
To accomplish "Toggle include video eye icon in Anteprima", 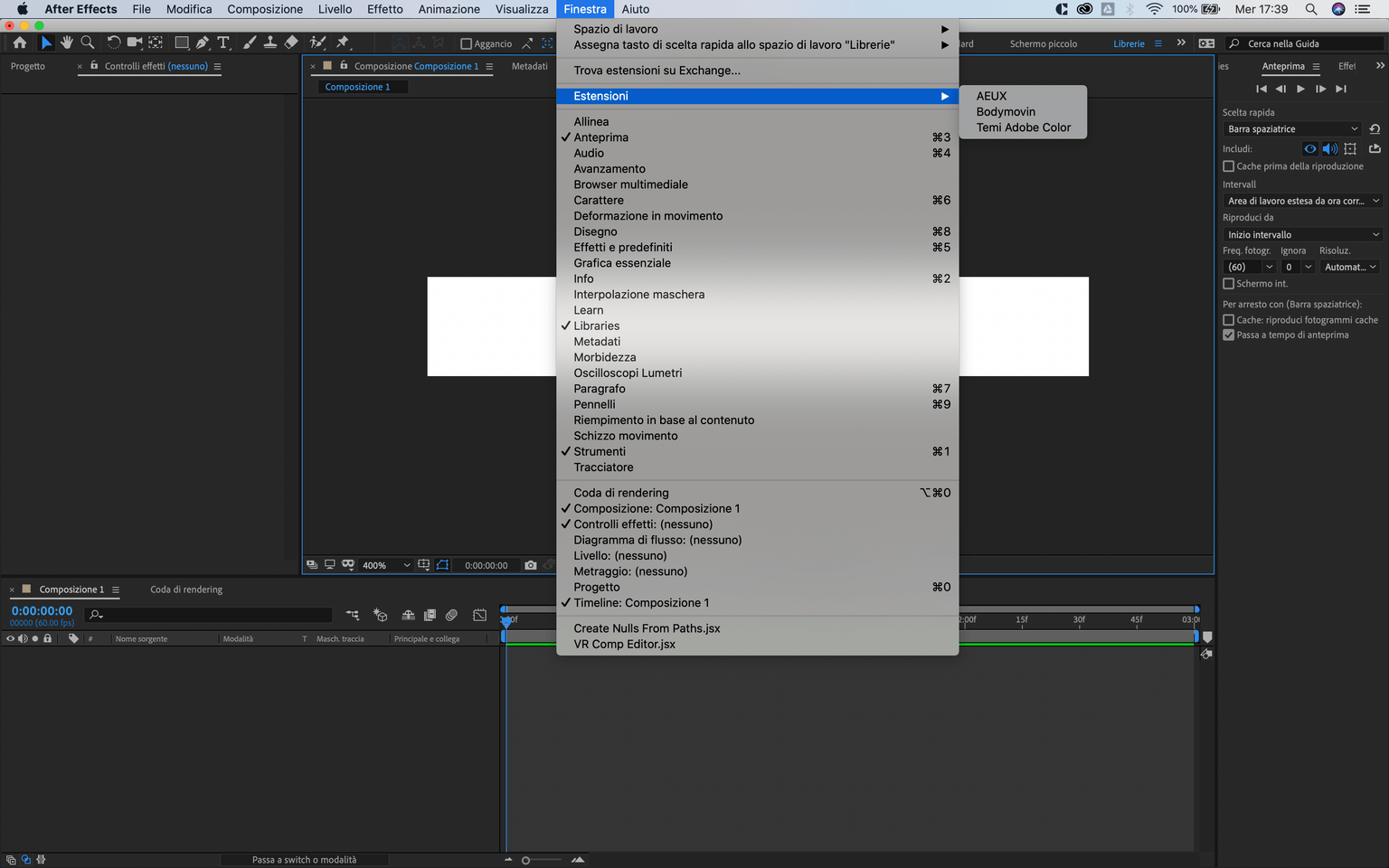I will (1310, 149).
